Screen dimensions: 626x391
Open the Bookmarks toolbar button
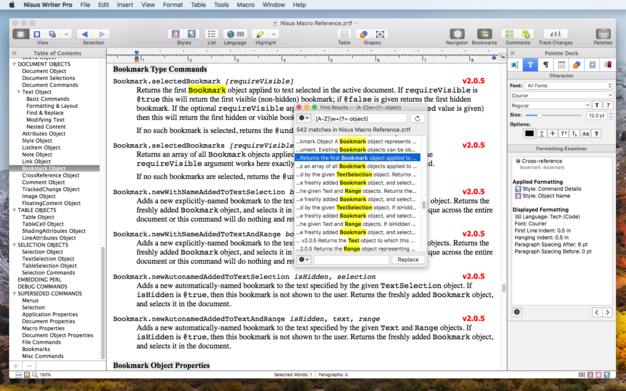(x=484, y=34)
